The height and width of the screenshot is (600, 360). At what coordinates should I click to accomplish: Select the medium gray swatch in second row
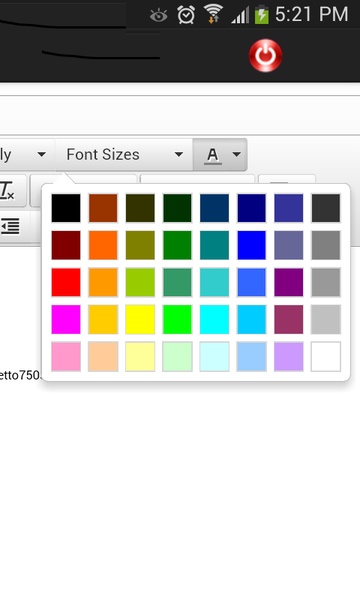[x=326, y=245]
